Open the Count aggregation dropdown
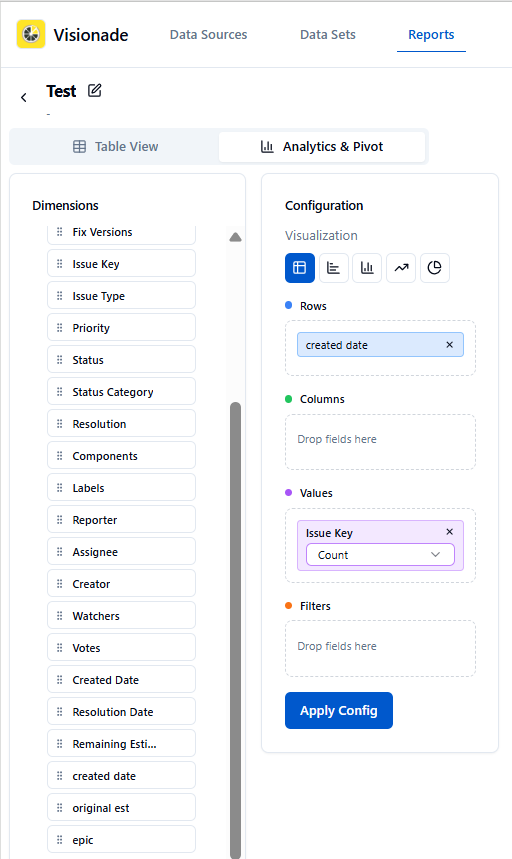512x859 pixels. [380, 554]
